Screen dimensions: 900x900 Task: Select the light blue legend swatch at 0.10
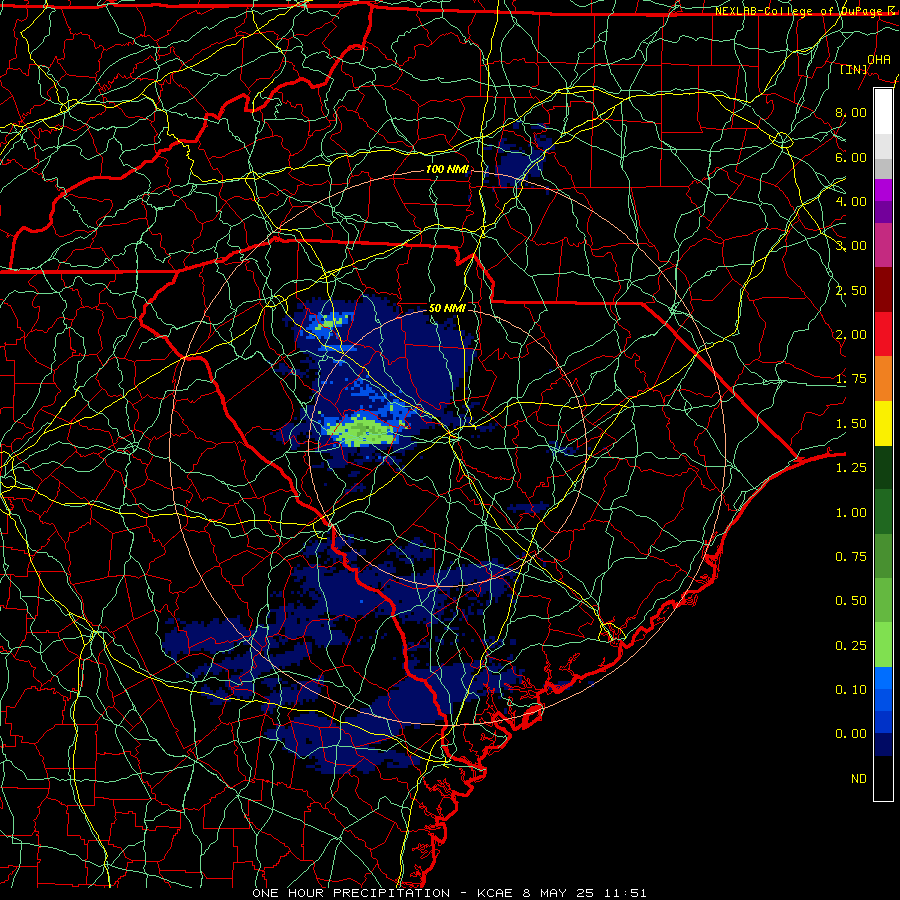click(x=883, y=678)
